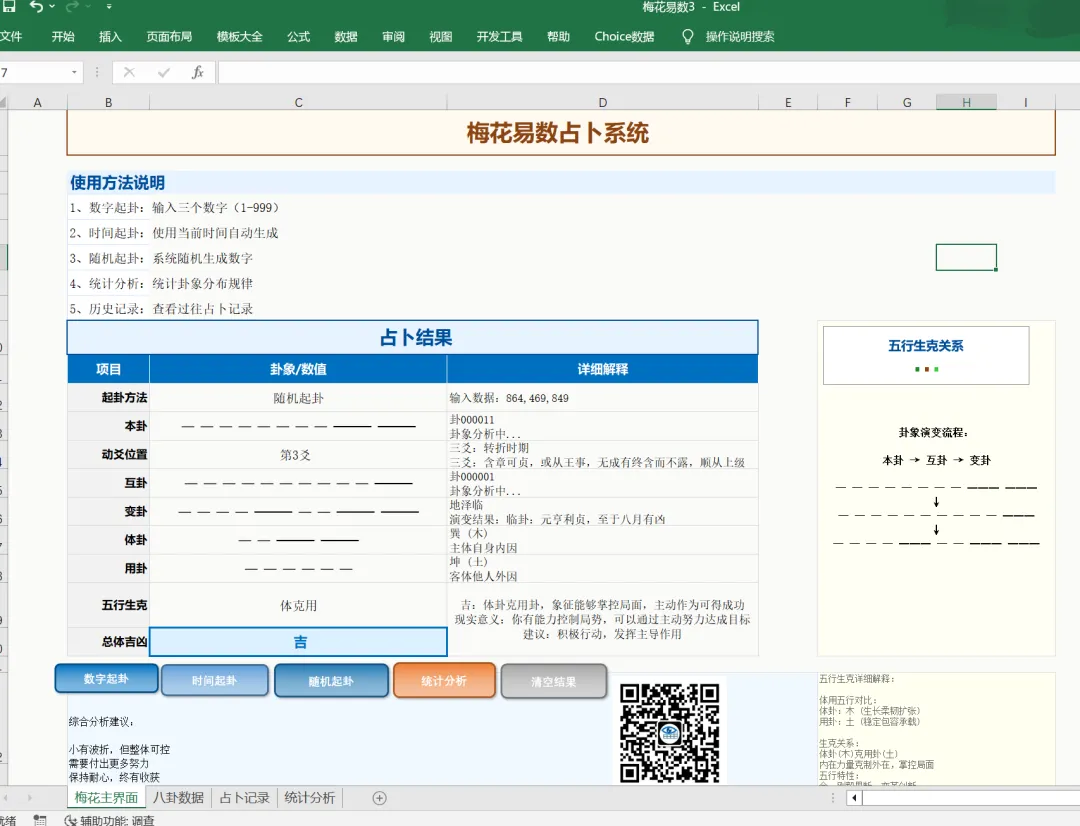Click the orange 统计分析 button

click(x=444, y=681)
